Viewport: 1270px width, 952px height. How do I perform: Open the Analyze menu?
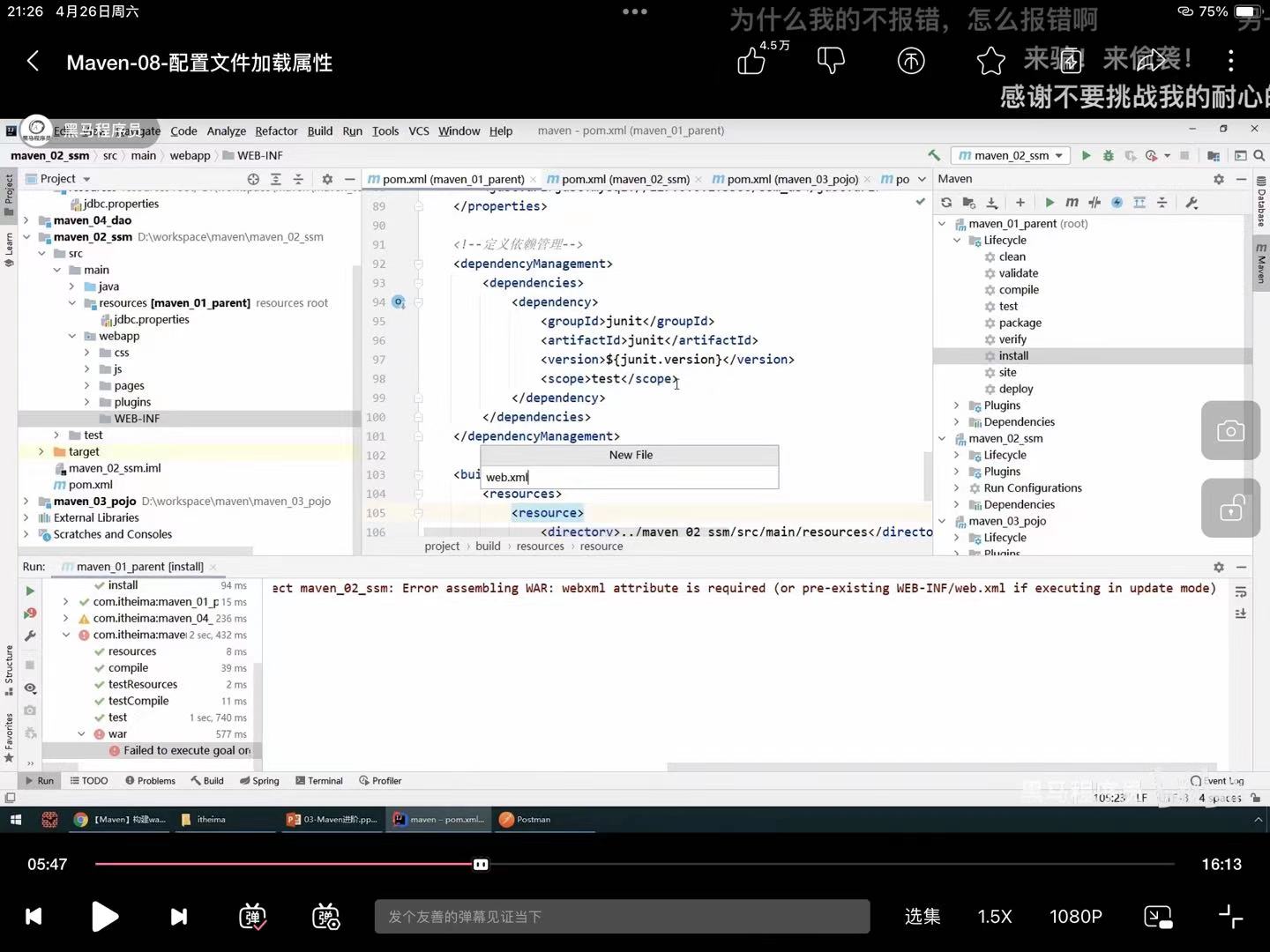coord(227,130)
